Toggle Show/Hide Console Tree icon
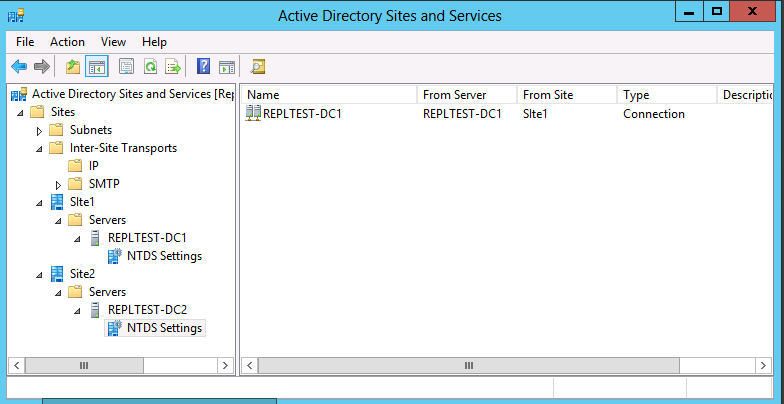Viewport: 784px width, 404px height. (x=96, y=66)
